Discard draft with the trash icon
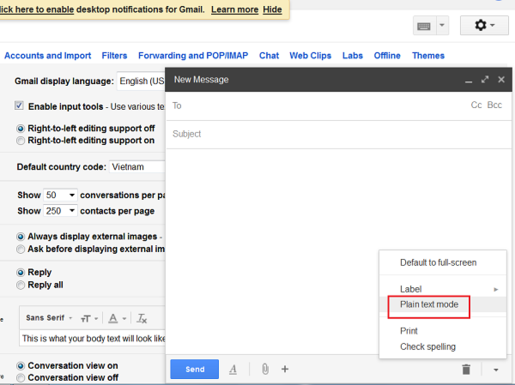Screen dimensions: 515x385 coord(466,369)
